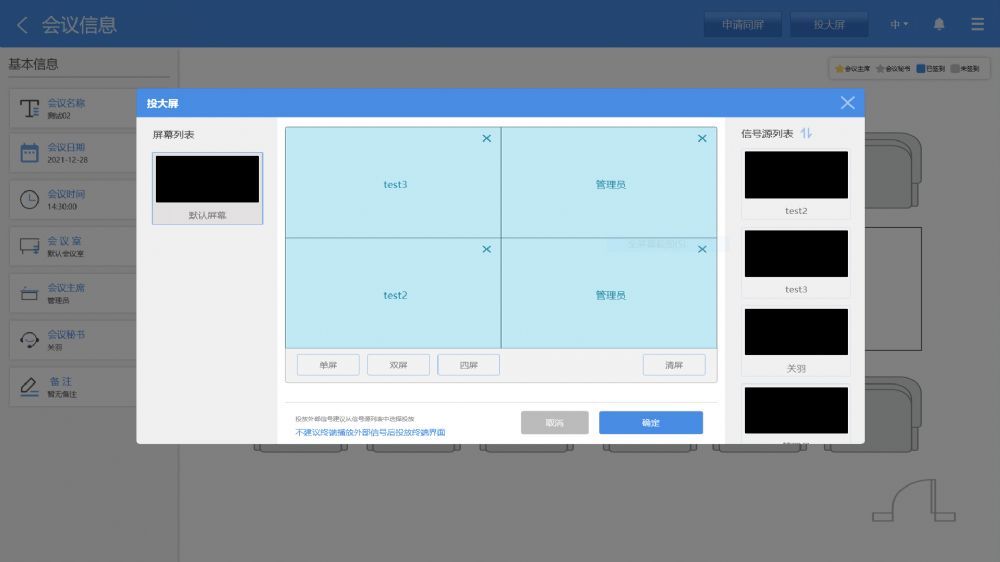Screen dimensions: 1000x562
Task: Switch layout to 单屏 single screen
Action: point(328,365)
